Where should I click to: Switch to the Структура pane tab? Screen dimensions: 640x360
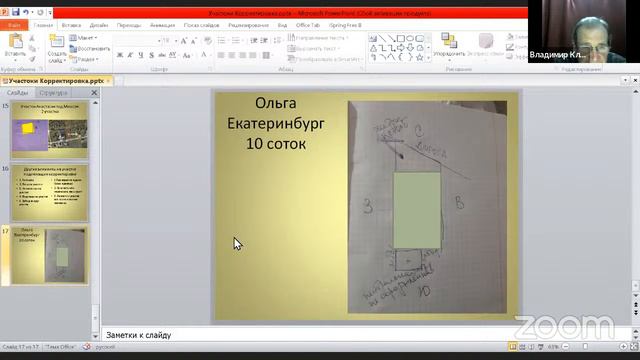click(53, 93)
